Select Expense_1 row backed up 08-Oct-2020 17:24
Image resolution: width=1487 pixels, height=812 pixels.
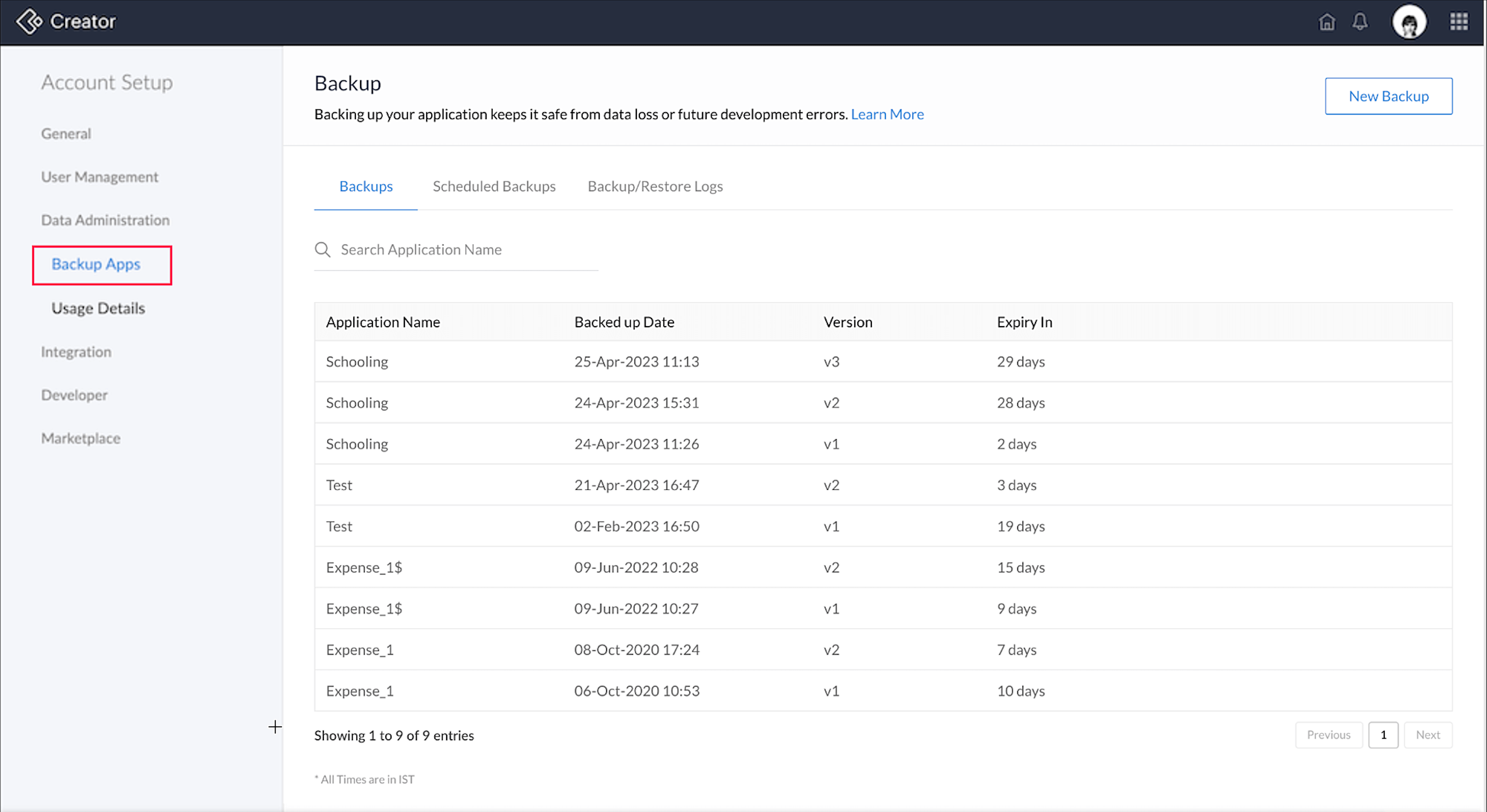pyautogui.click(x=883, y=650)
